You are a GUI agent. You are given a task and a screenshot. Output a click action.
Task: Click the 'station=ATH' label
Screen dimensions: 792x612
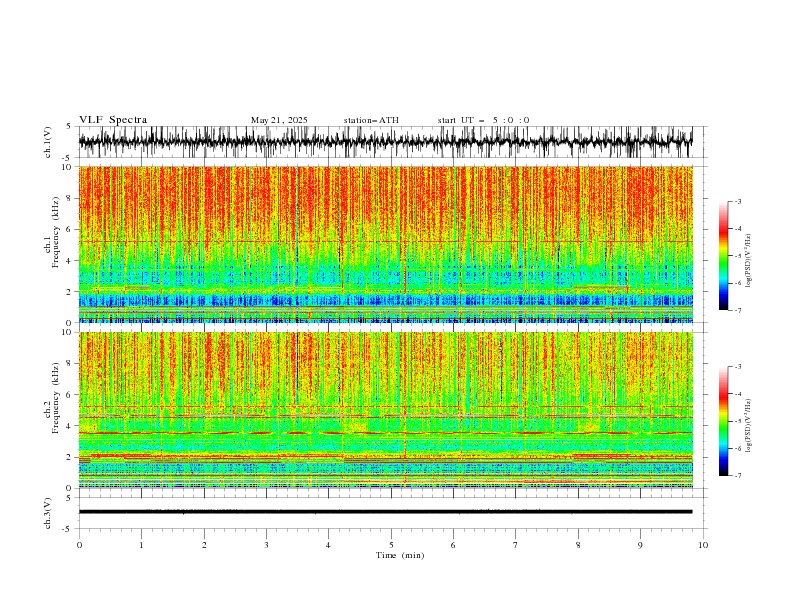[x=371, y=120]
